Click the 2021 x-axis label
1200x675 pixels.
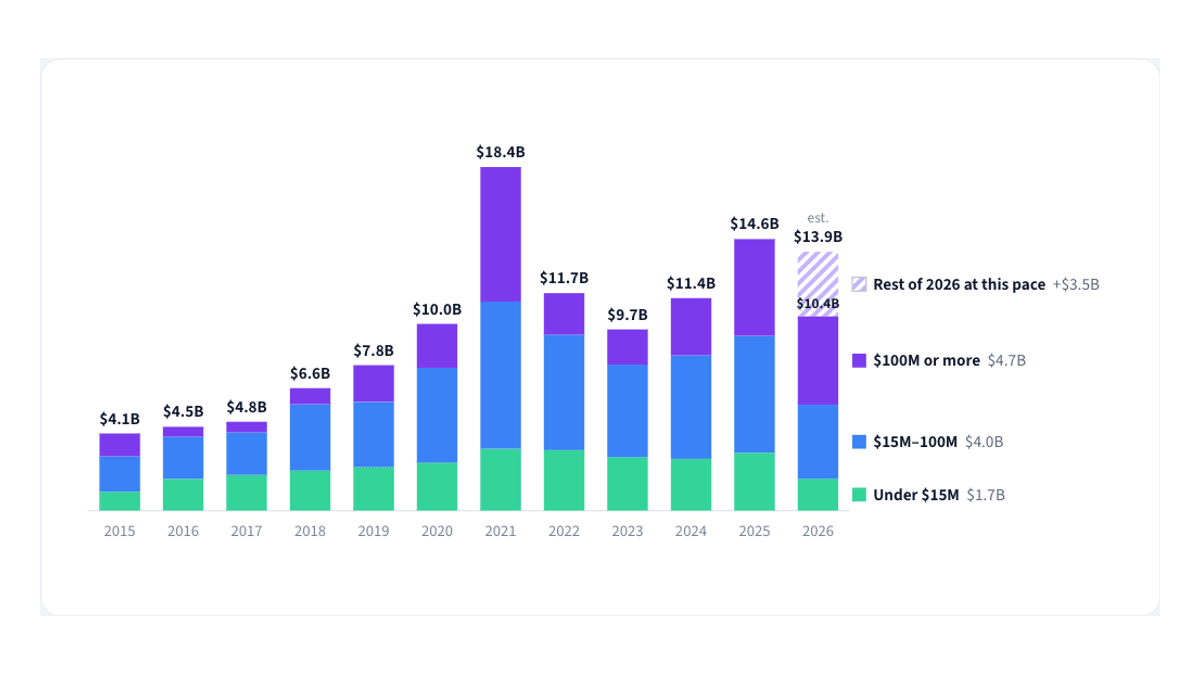[500, 531]
